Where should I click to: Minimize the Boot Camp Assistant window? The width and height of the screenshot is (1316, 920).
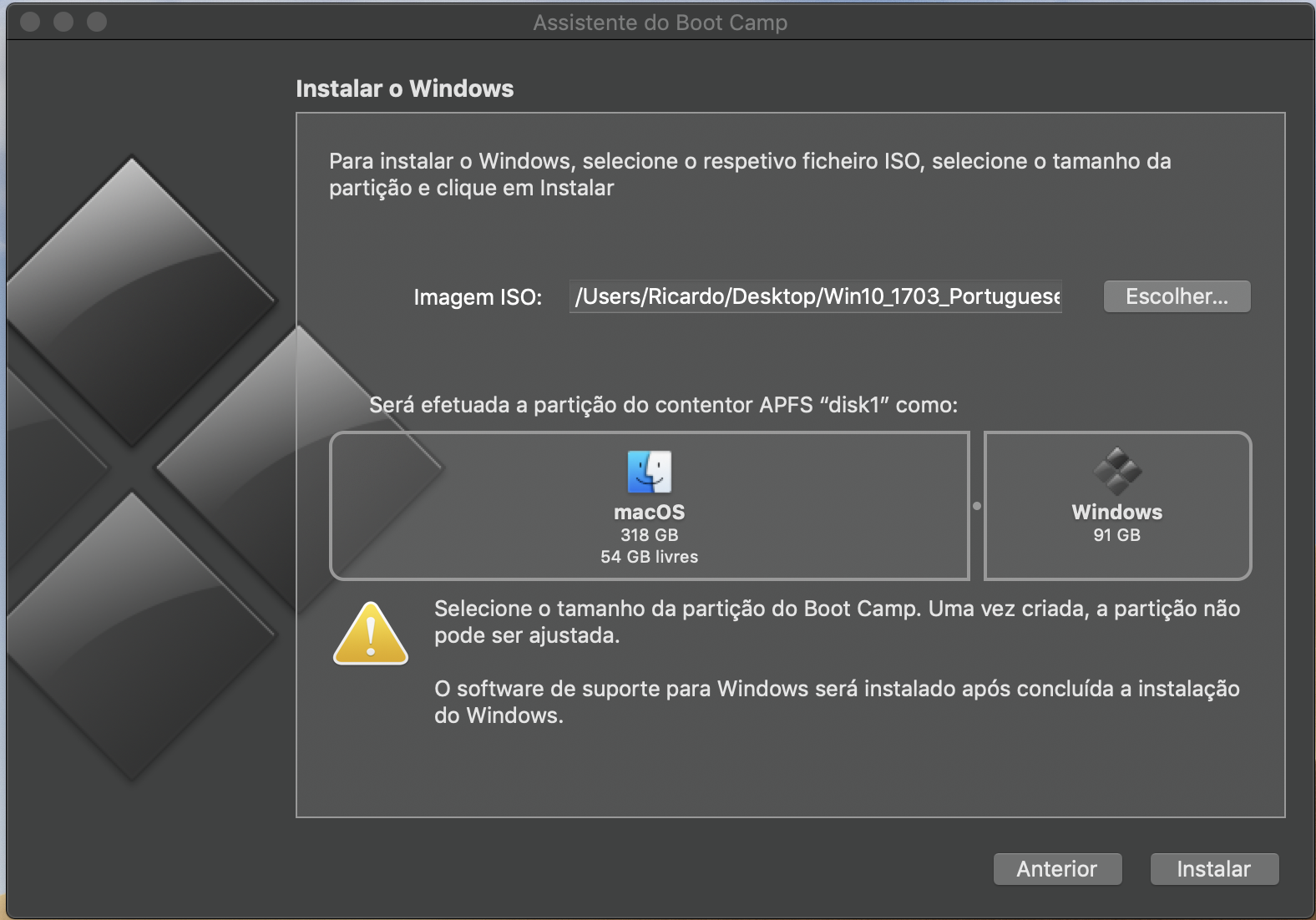[63, 22]
